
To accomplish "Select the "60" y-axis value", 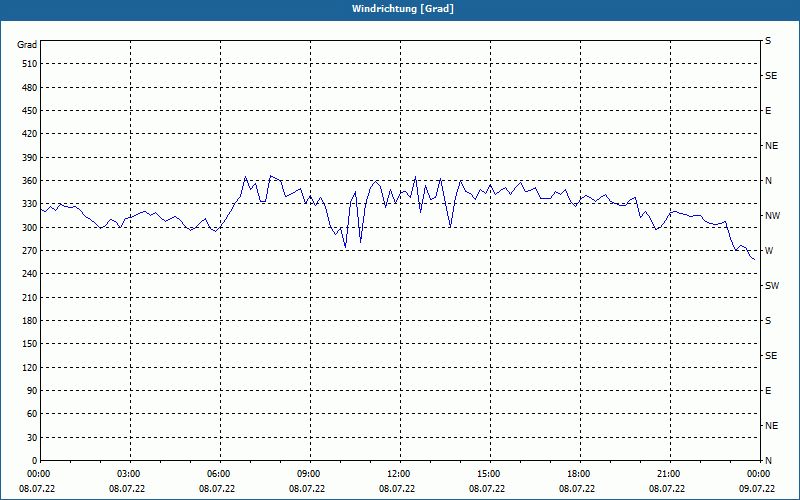I will tap(32, 414).
